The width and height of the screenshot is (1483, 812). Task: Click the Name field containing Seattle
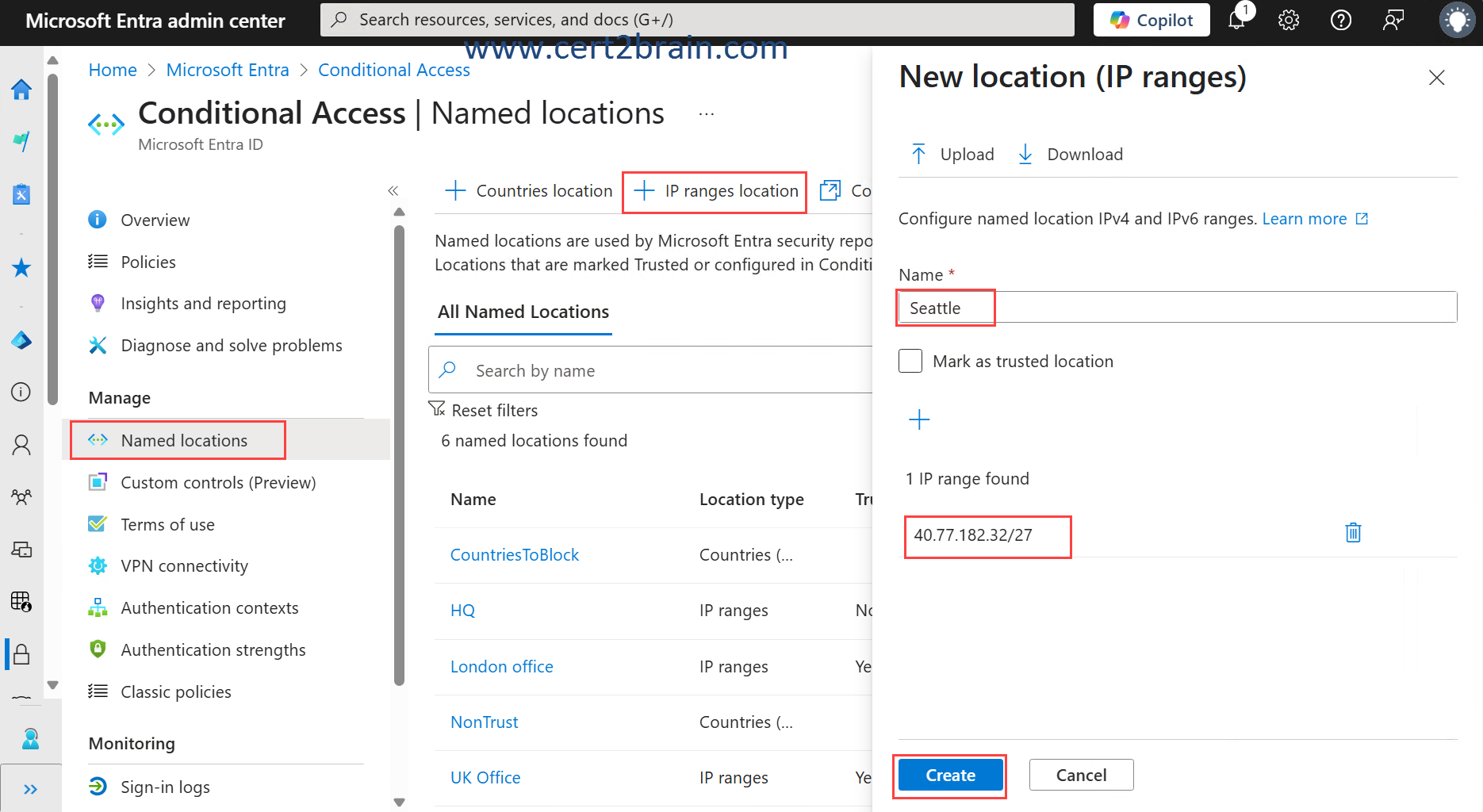click(x=1178, y=308)
